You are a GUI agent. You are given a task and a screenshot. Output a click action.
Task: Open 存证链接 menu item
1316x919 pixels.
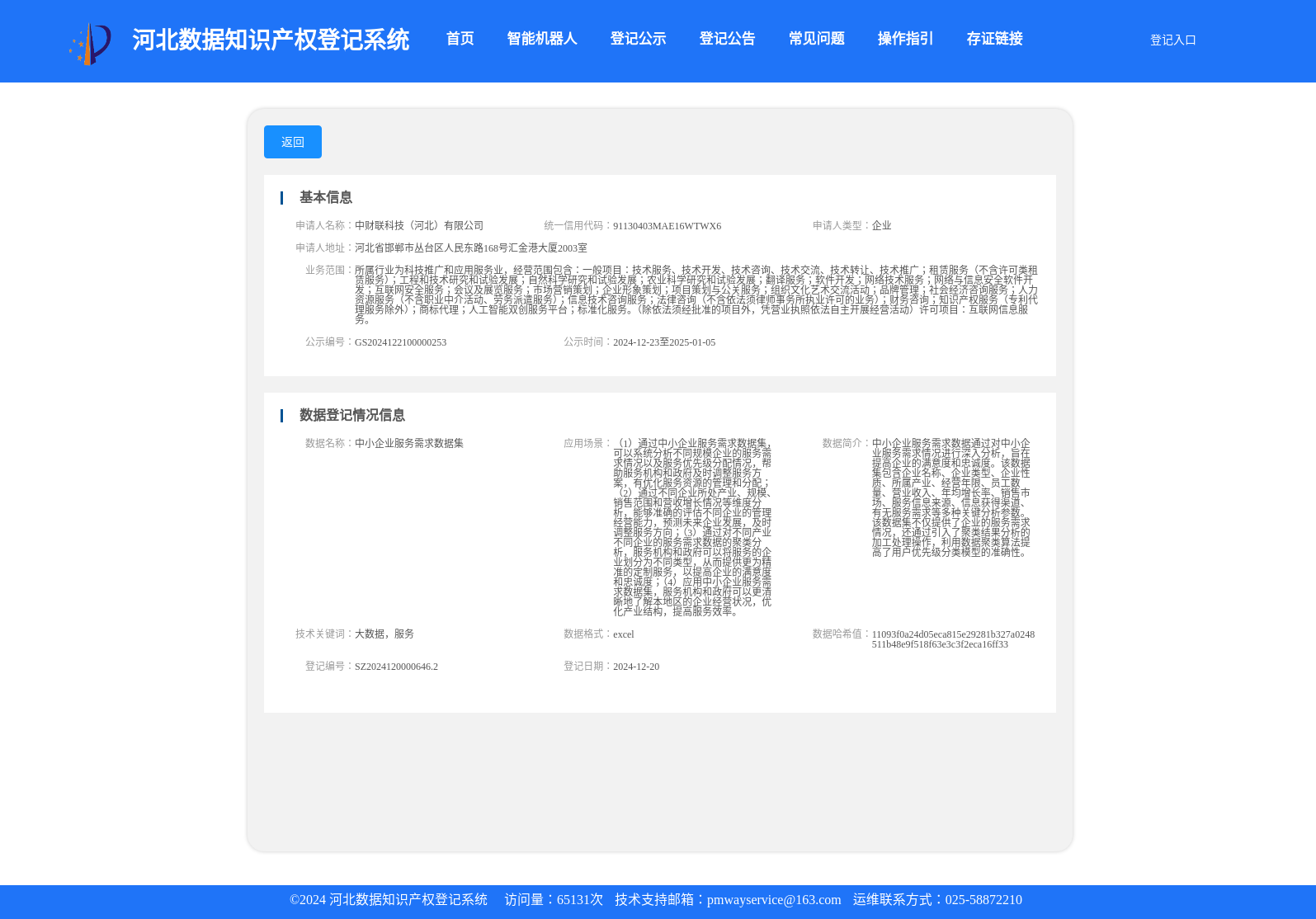coord(994,39)
